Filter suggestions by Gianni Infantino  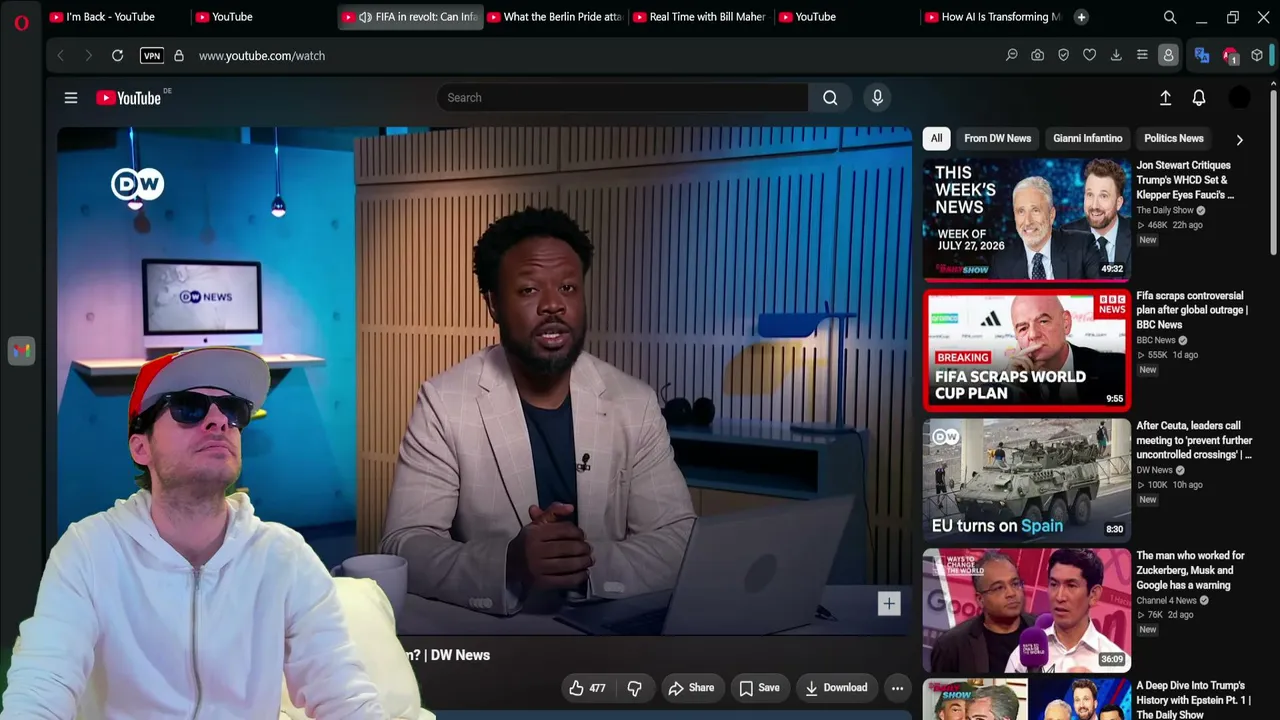point(1088,139)
